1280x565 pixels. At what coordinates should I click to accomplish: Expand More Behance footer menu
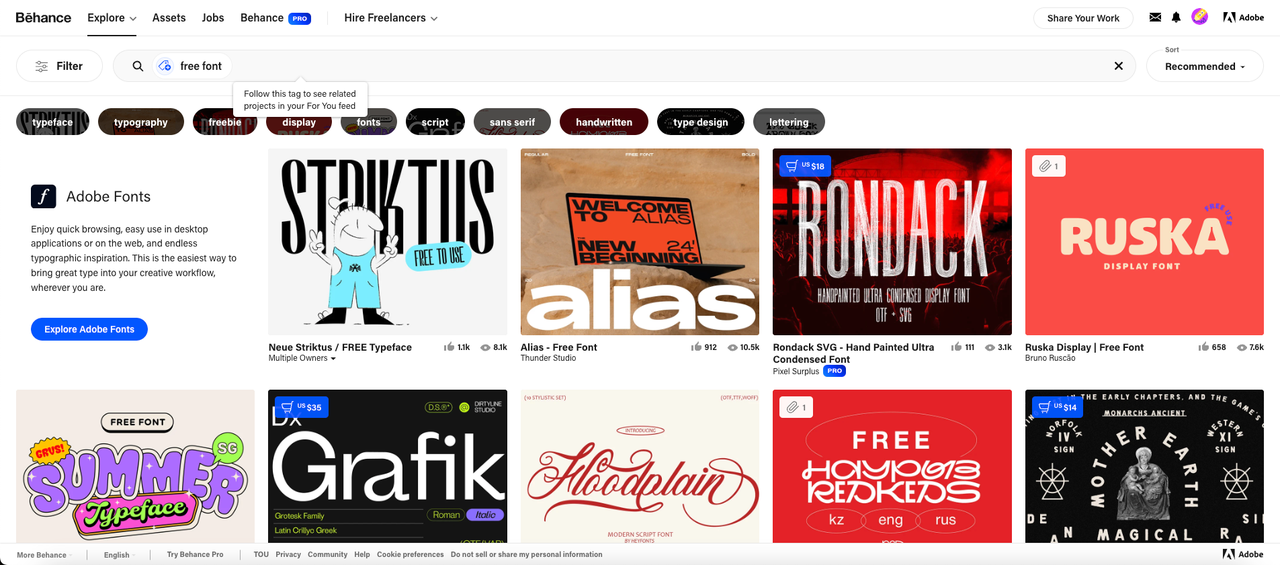click(43, 554)
